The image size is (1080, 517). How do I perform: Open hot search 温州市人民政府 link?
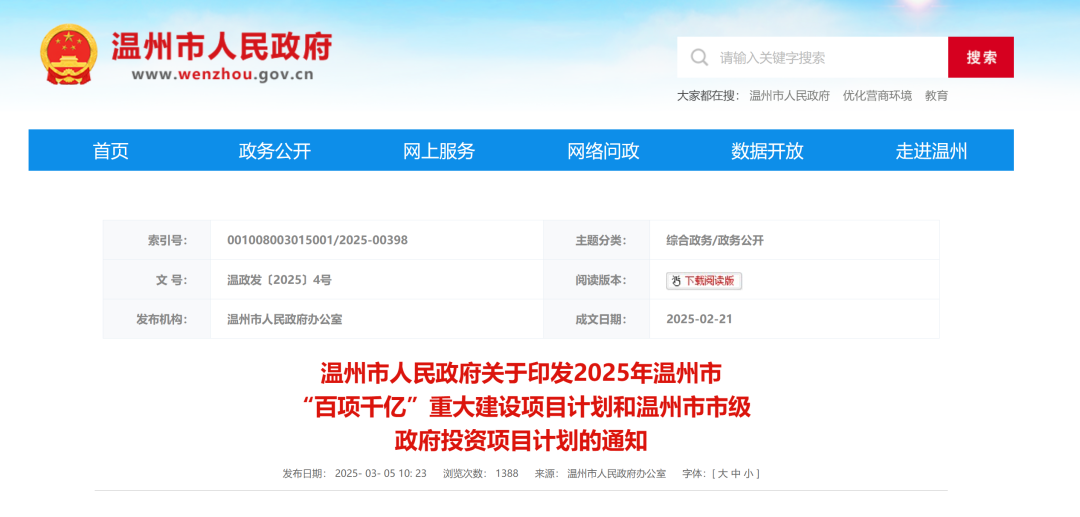(x=789, y=96)
